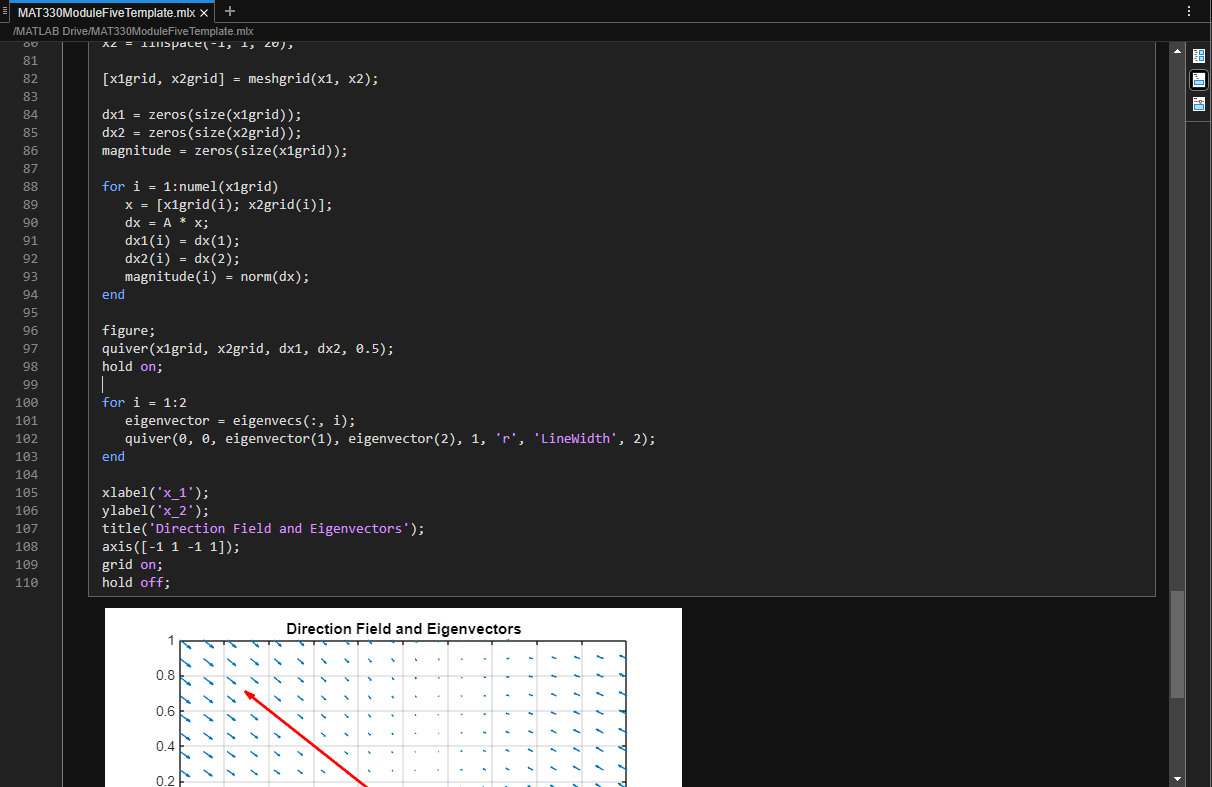Close the MAT330ModuleFiveTemplate.mlx tab
Viewport: 1212px width, 787px height.
pyautogui.click(x=205, y=13)
